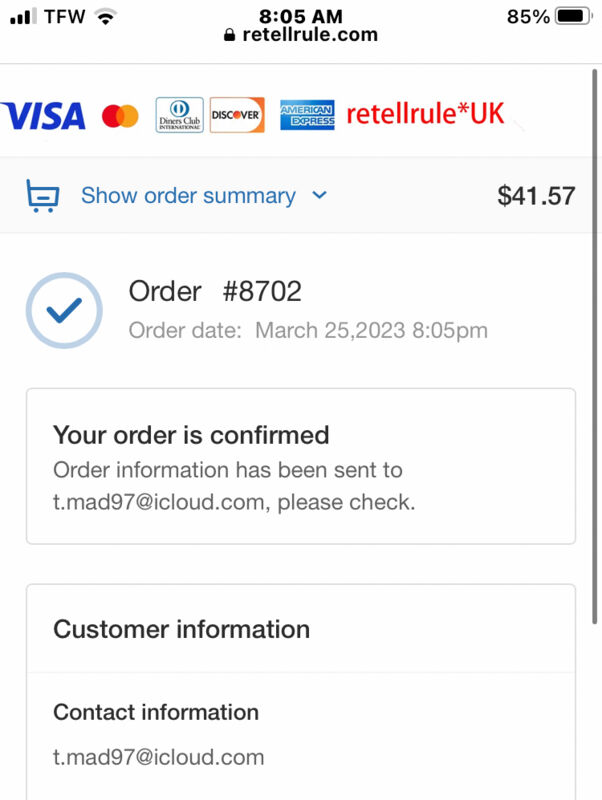602x800 pixels.
Task: Click the order confirmed checkmark circle
Action: pyautogui.click(x=64, y=310)
